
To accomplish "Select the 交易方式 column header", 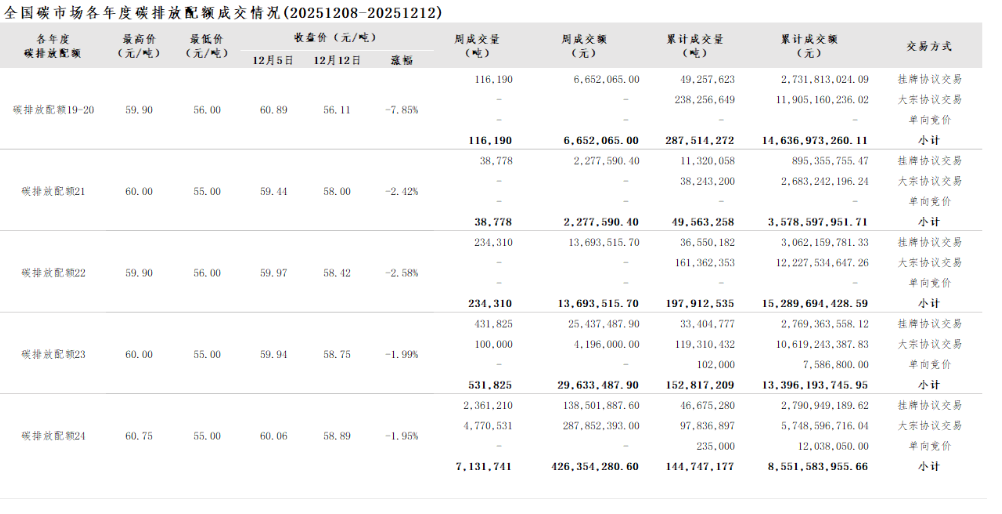I will pyautogui.click(x=929, y=46).
